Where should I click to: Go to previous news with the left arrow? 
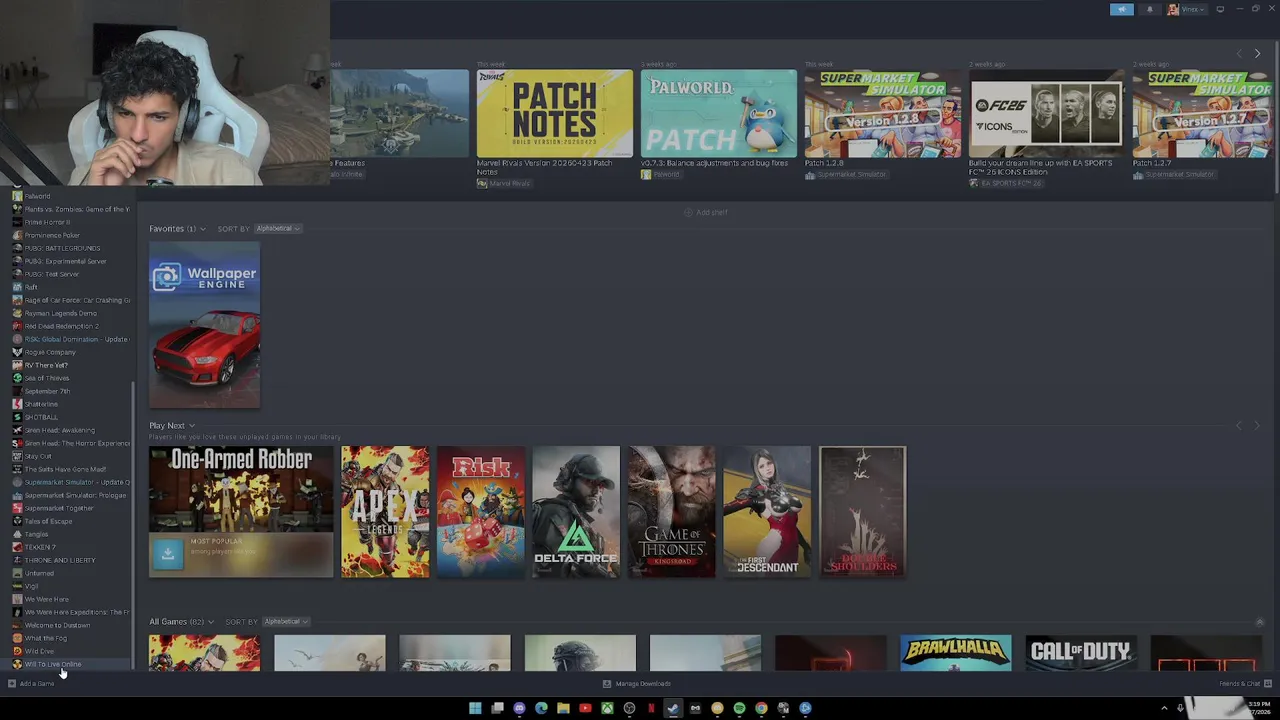1239,54
